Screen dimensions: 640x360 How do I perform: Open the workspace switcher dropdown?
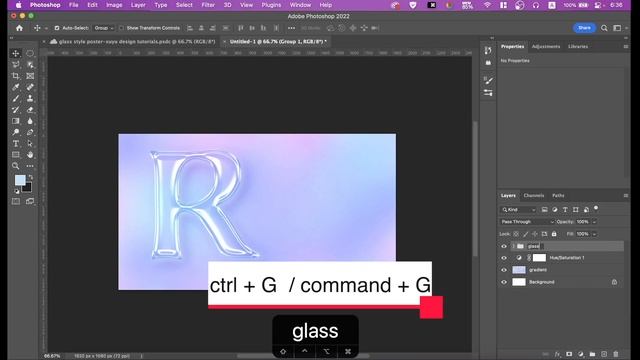[619, 28]
